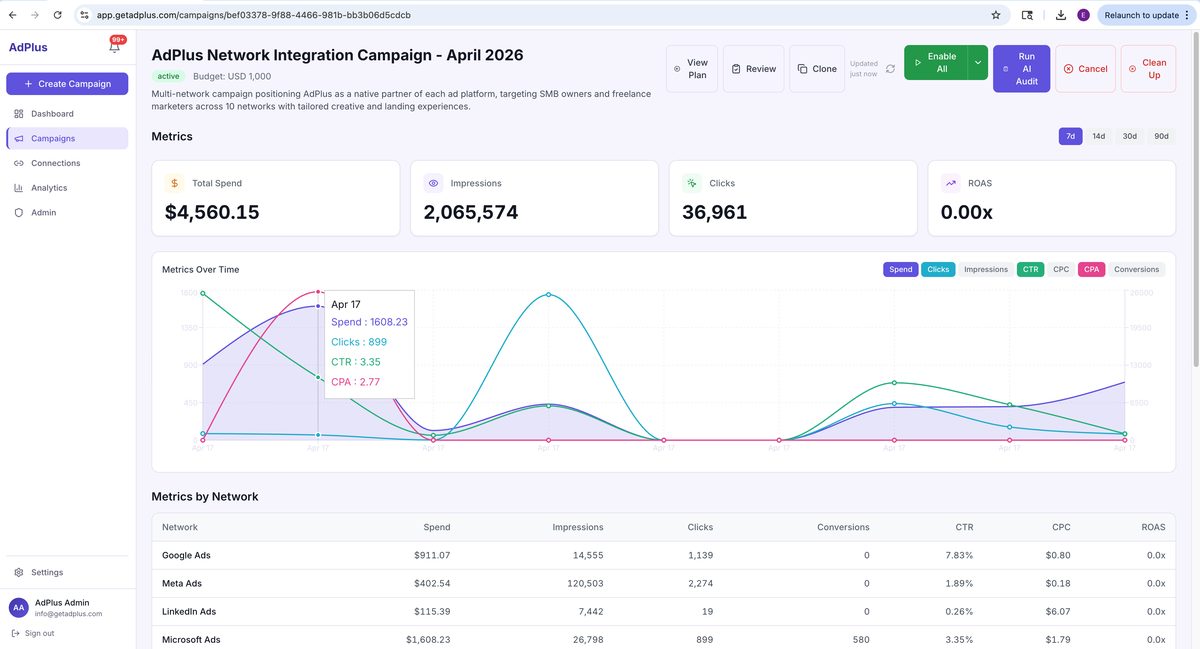The image size is (1200, 649).
Task: Open Admin in the sidebar
Action: click(67, 212)
